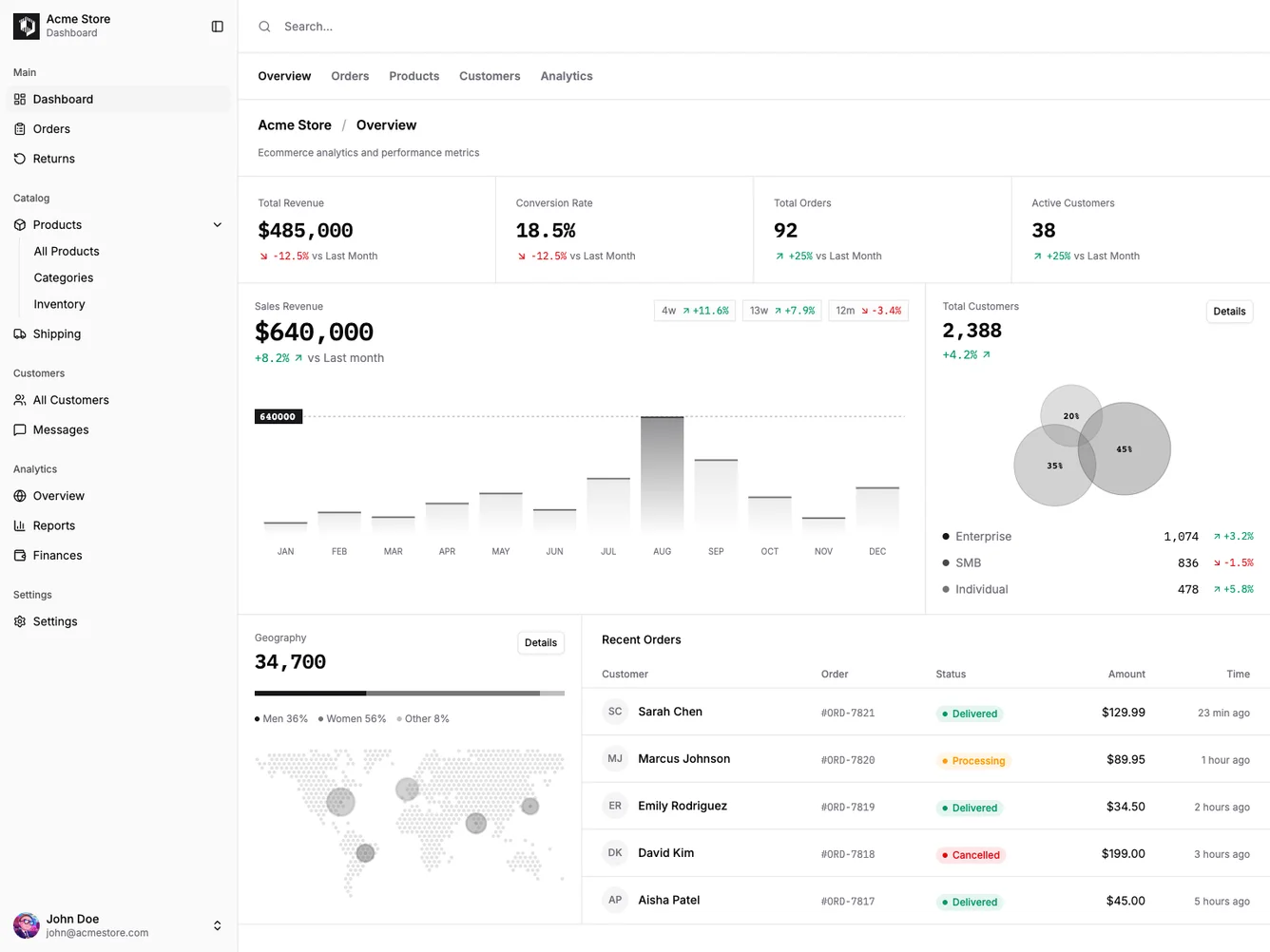The height and width of the screenshot is (952, 1270).
Task: Collapse the Products tree in sidebar
Action: 217,224
